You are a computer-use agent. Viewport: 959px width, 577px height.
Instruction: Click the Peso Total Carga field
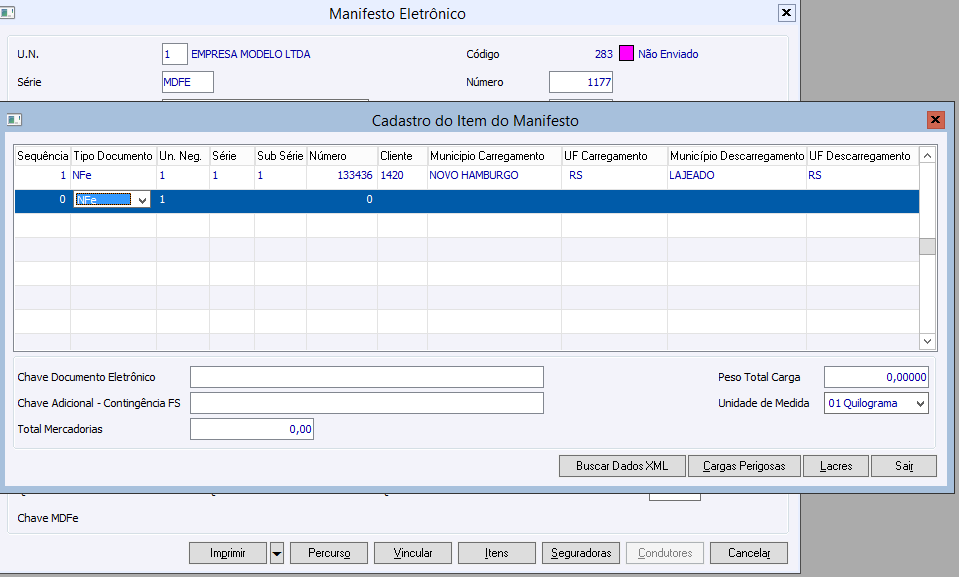click(875, 377)
